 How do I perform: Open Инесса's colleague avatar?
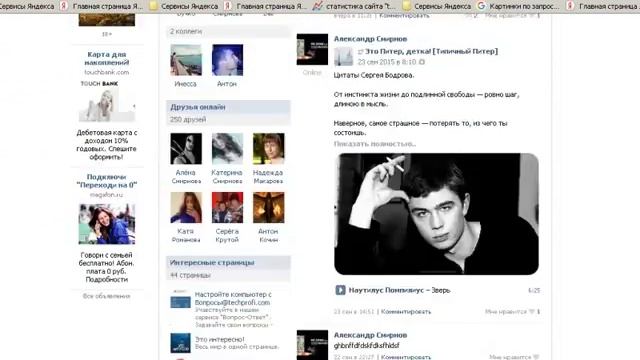tap(186, 60)
